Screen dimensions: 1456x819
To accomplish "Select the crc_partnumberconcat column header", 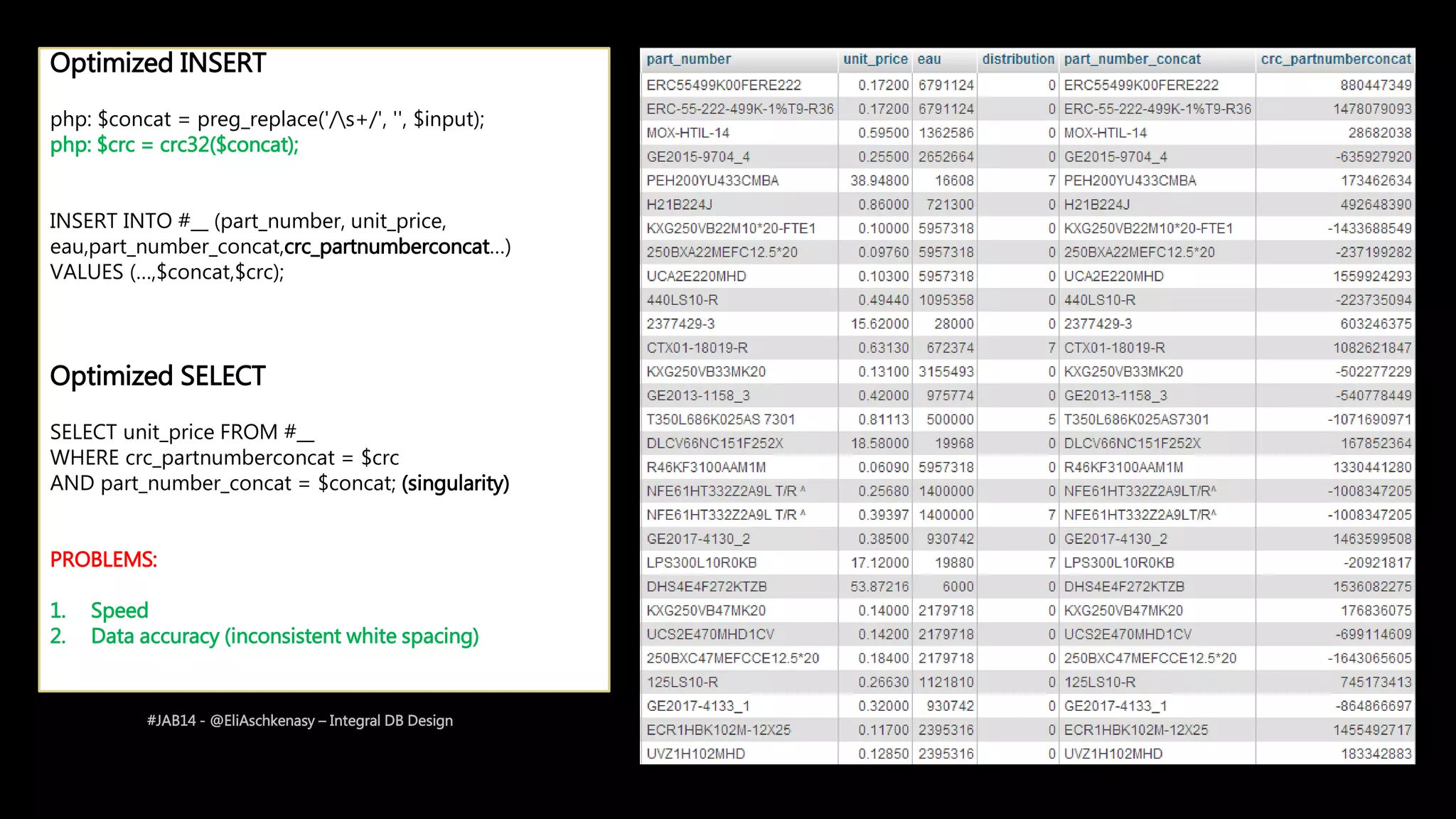I will coord(1336,59).
